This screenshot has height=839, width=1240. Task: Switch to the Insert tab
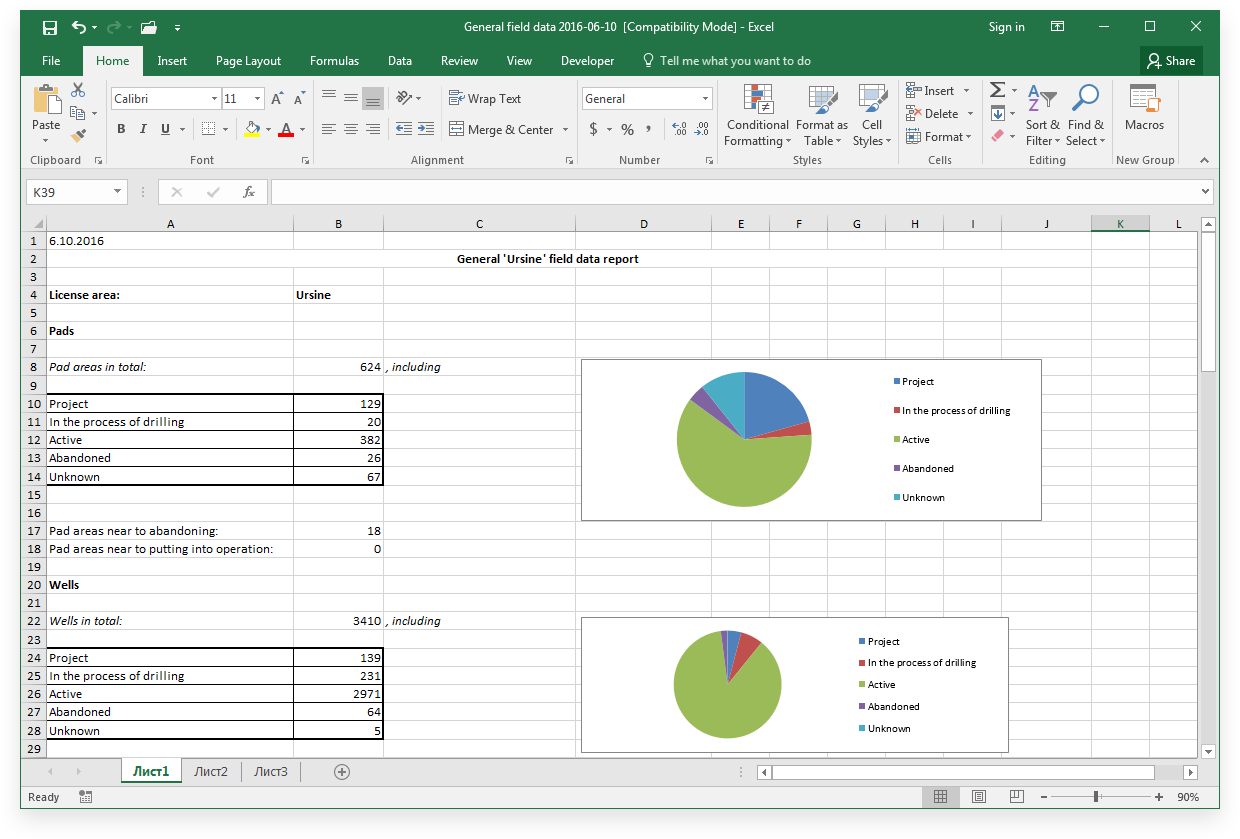click(172, 61)
